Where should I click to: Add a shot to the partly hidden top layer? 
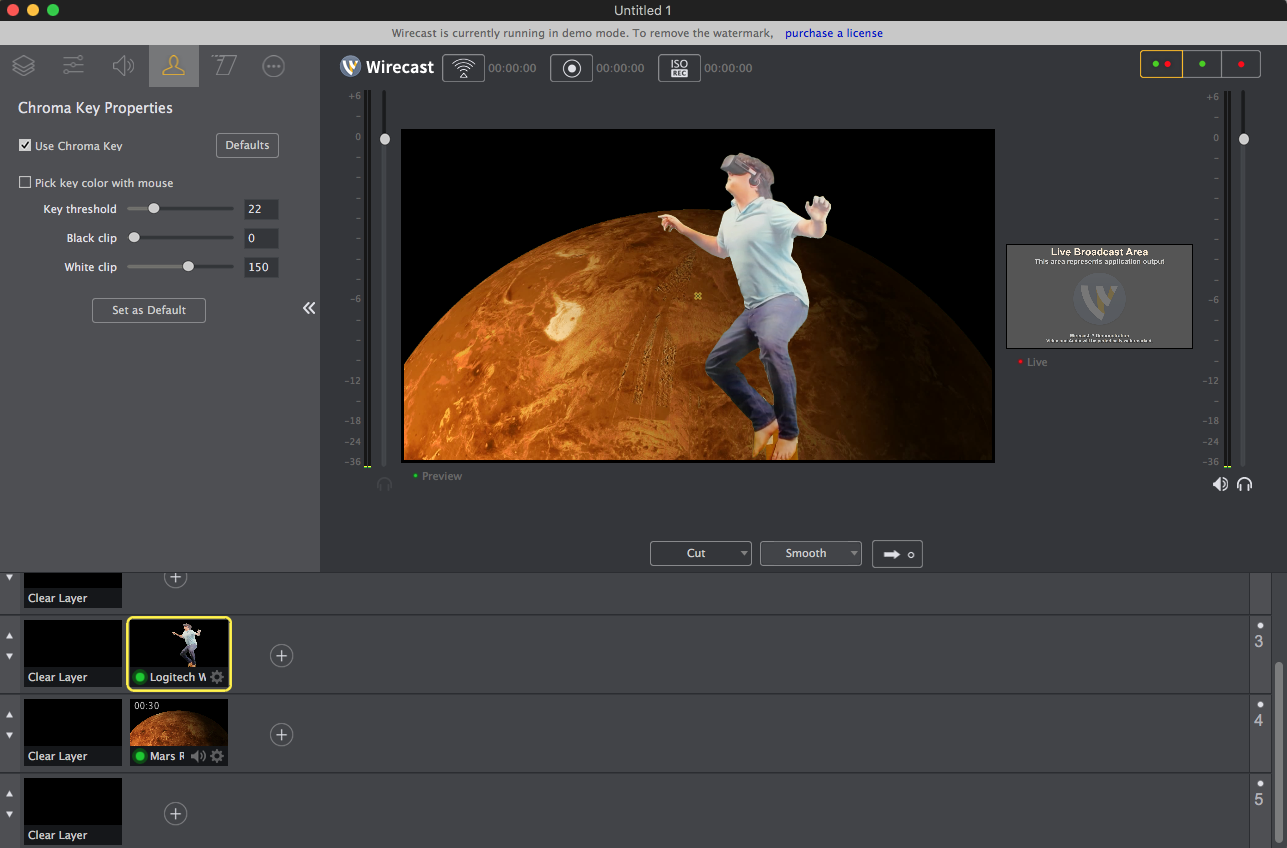[x=176, y=577]
